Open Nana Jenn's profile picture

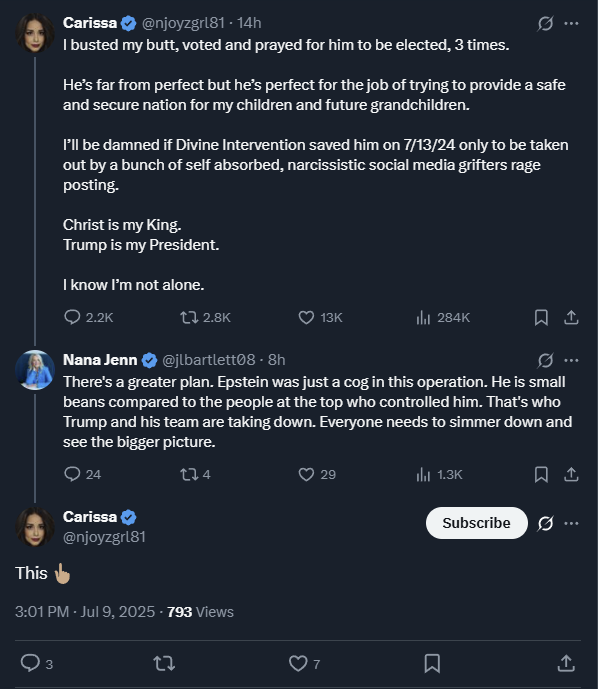coord(35,370)
